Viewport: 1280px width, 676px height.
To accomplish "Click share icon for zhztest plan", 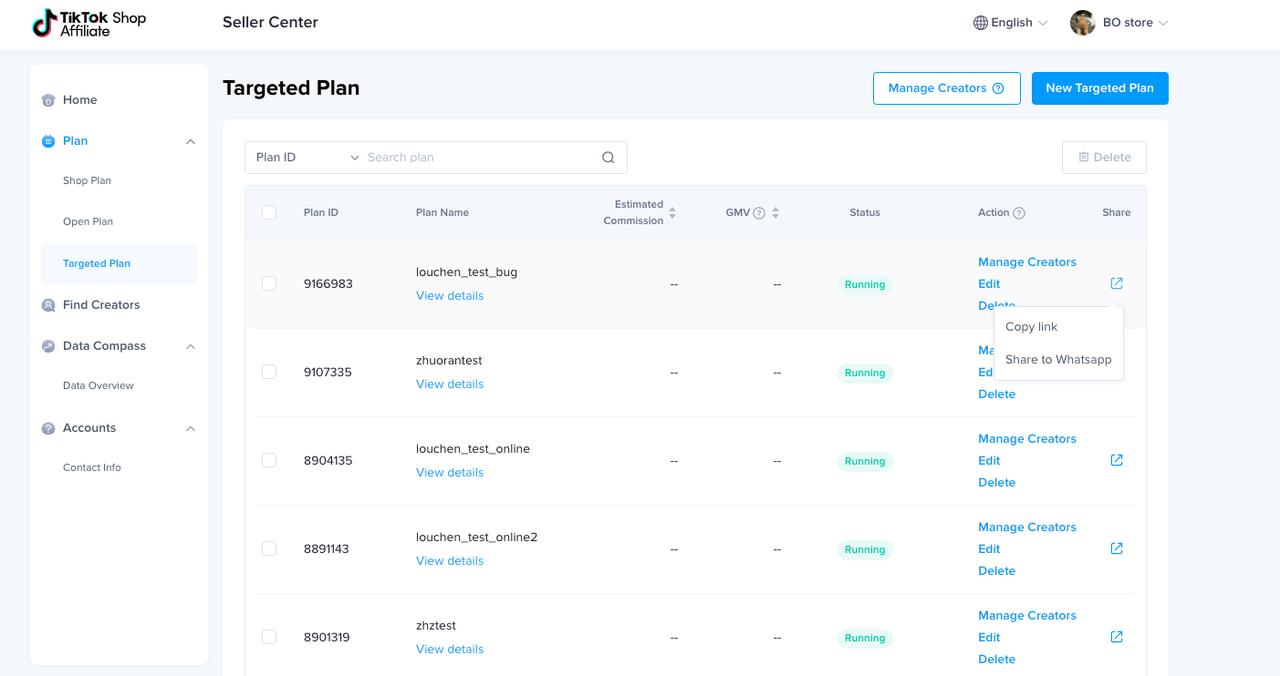I will click(x=1116, y=637).
